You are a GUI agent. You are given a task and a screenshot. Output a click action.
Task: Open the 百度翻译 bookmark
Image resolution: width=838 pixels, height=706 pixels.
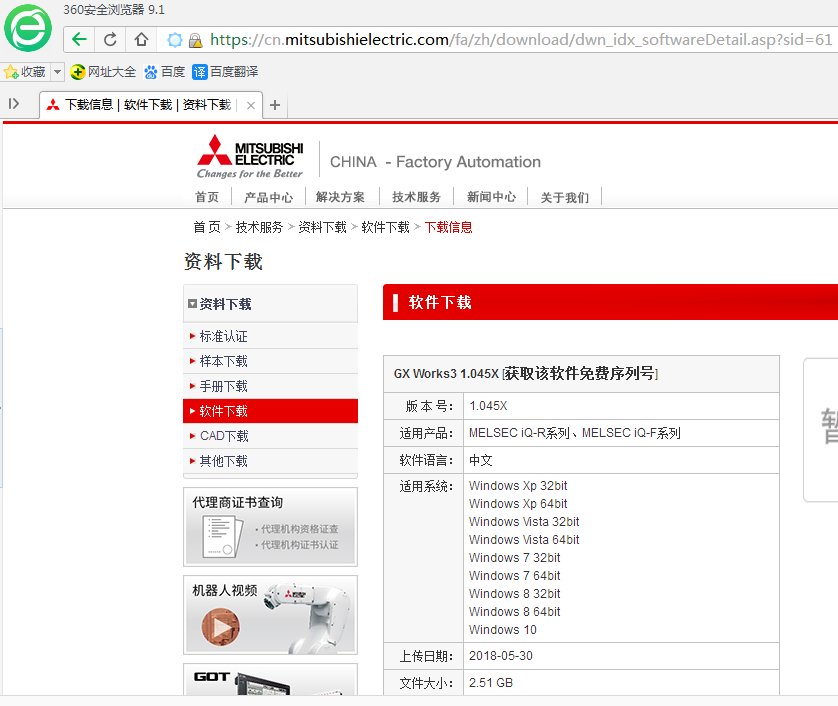coord(225,72)
